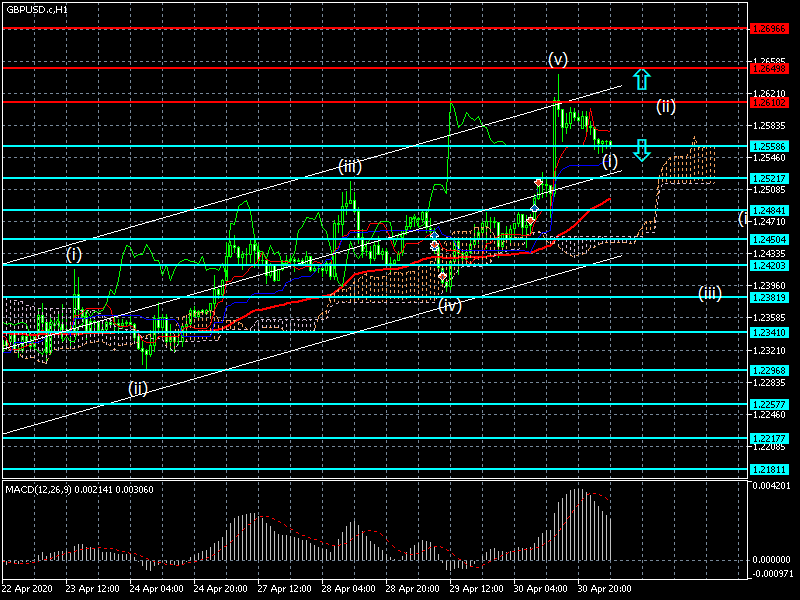The image size is (800, 600).
Task: Click the cyan 1.22177 level price tag
Action: pos(769,438)
